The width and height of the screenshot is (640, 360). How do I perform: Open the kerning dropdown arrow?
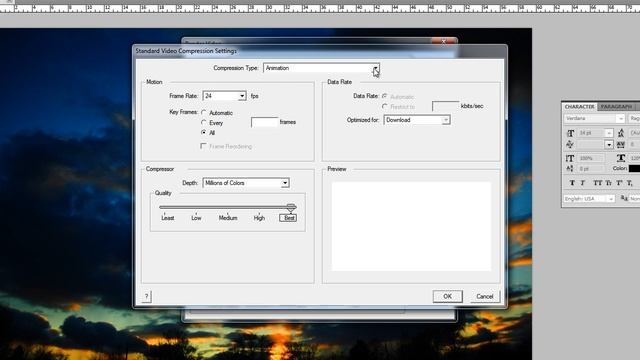pyautogui.click(x=609, y=144)
